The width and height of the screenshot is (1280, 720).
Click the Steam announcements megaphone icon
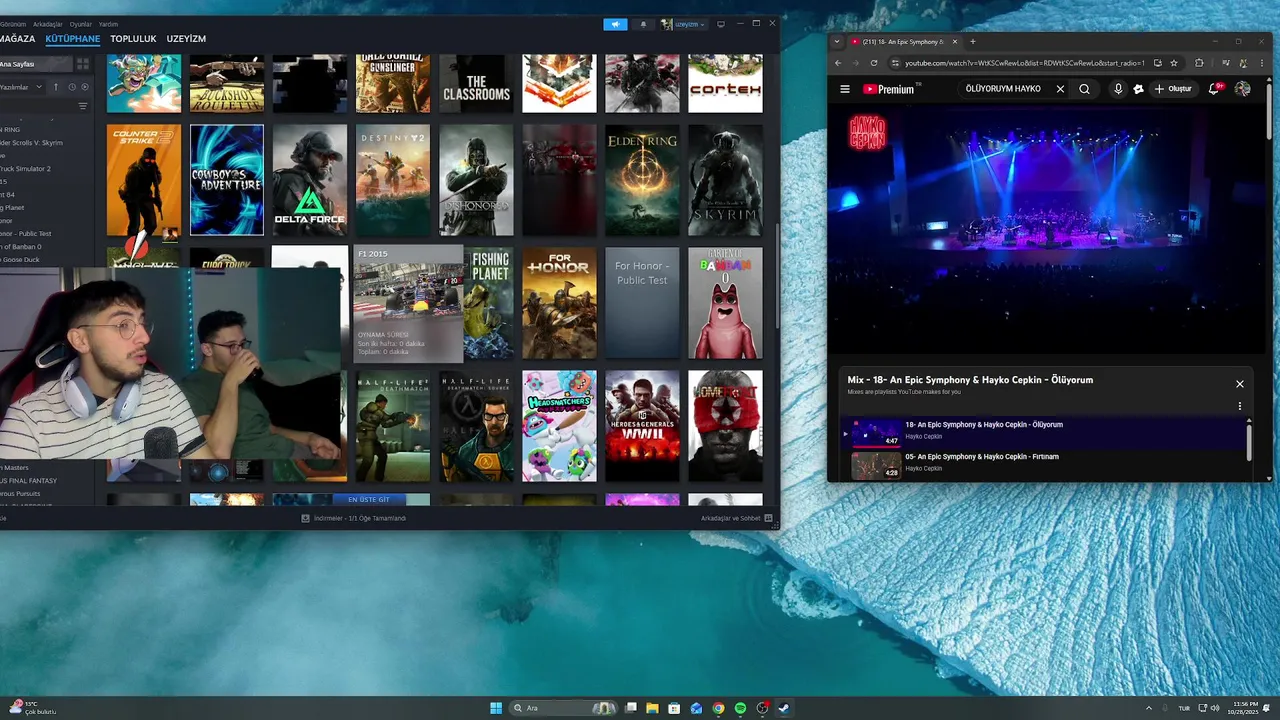point(615,24)
